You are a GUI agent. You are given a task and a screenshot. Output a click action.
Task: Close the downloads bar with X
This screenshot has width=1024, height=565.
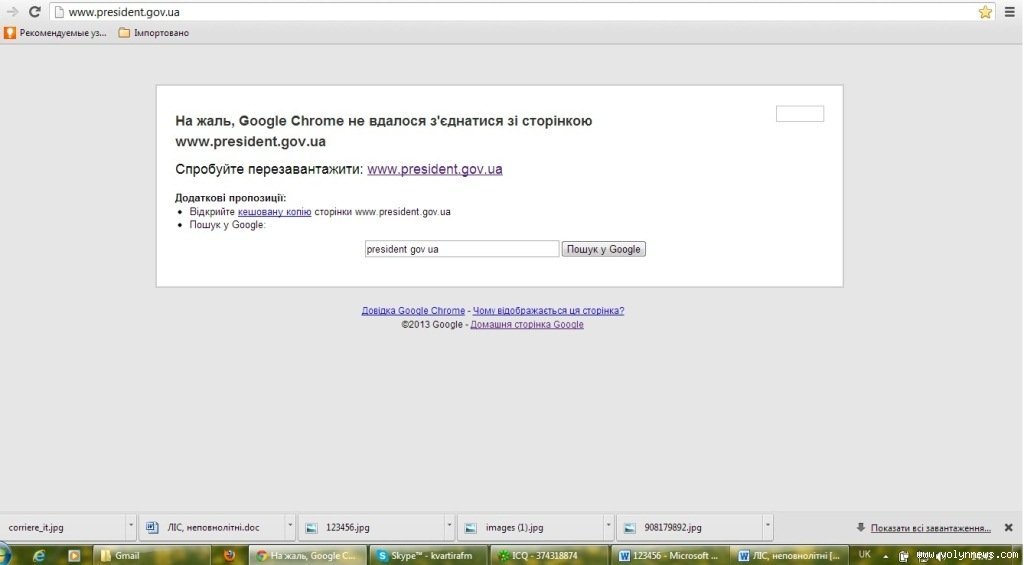1008,527
